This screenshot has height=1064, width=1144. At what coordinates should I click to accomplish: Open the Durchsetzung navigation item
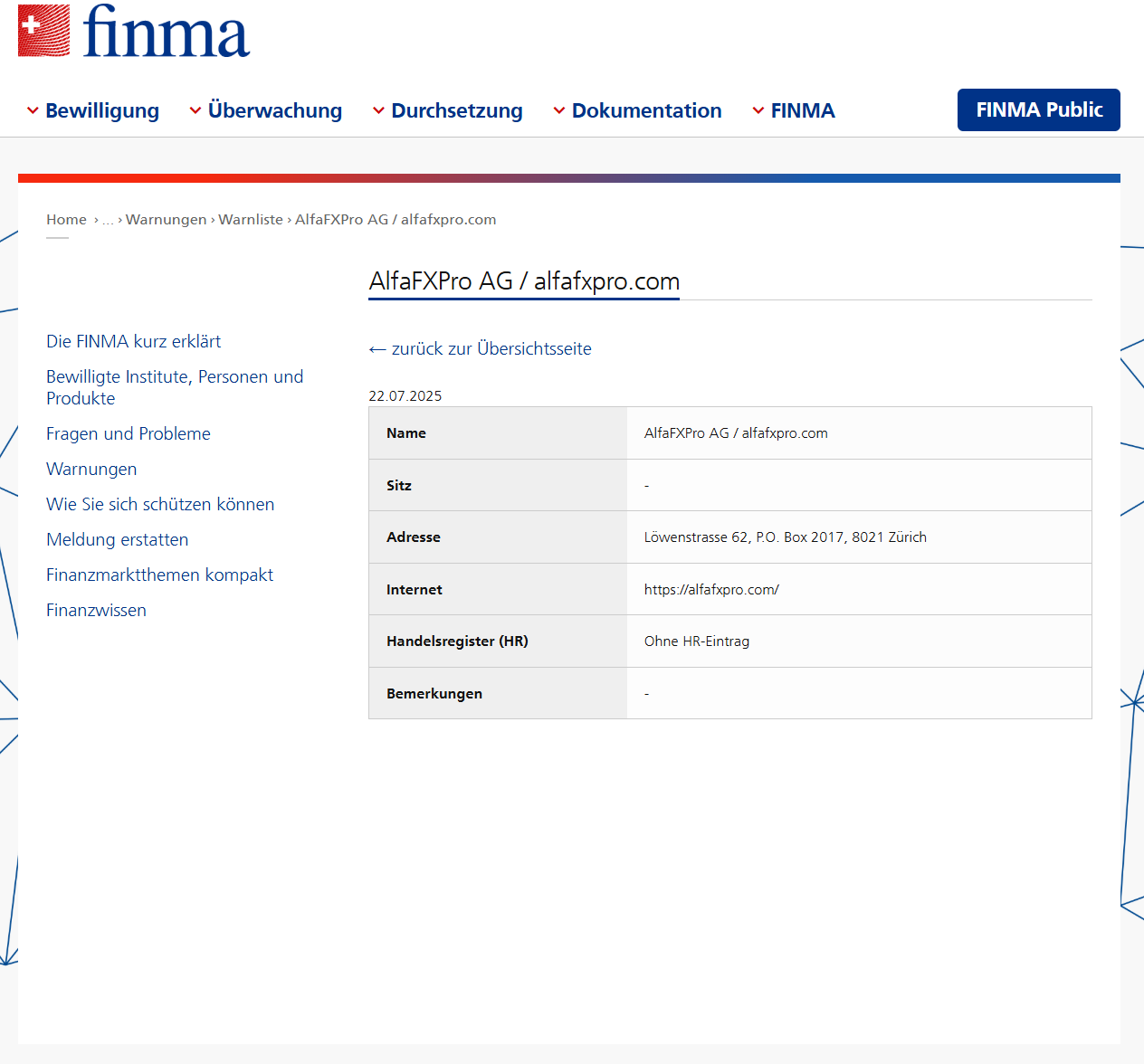457,110
